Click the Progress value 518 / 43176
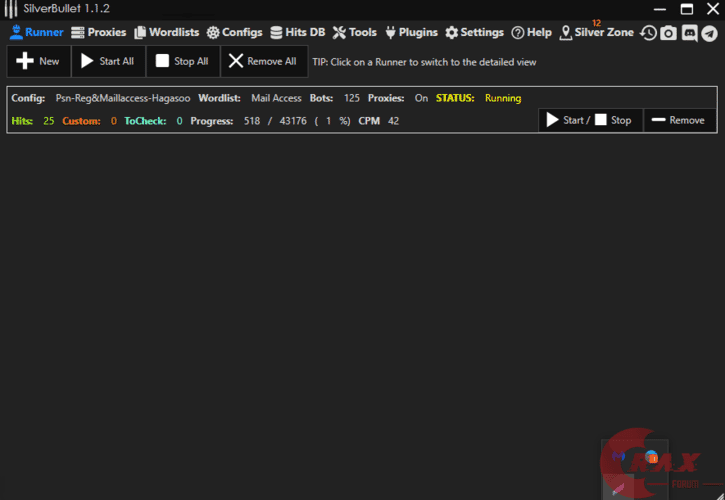The width and height of the screenshot is (725, 500). pyautogui.click(x=275, y=121)
